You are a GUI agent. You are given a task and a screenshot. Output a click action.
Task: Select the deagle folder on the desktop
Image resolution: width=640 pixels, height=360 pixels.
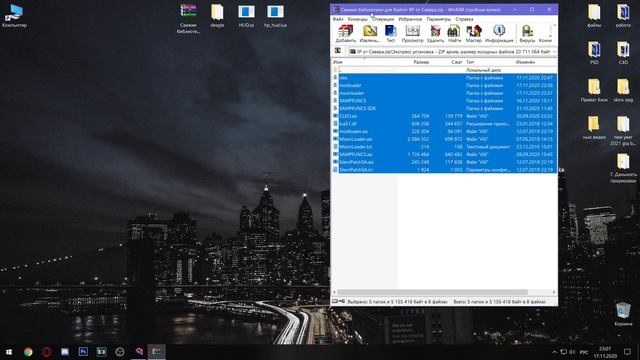point(217,16)
